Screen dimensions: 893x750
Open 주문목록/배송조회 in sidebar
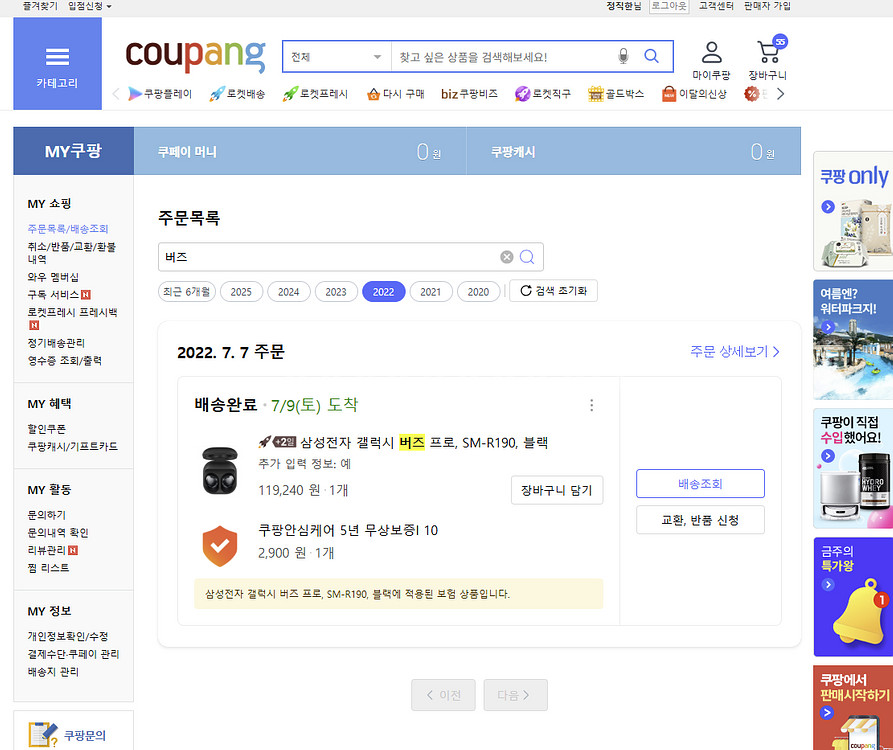(x=68, y=229)
